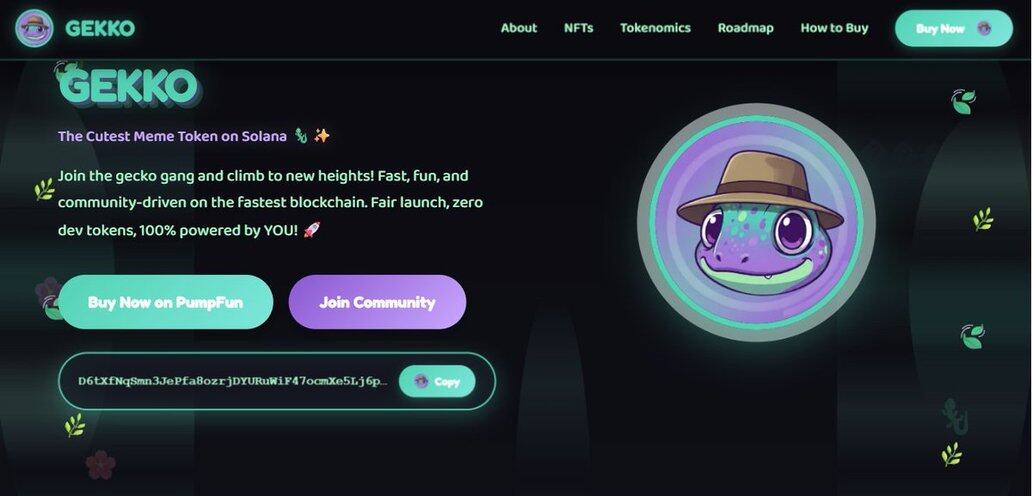Image resolution: width=1032 pixels, height=496 pixels.
Task: Click the large gecko with hat image
Action: pyautogui.click(x=756, y=222)
